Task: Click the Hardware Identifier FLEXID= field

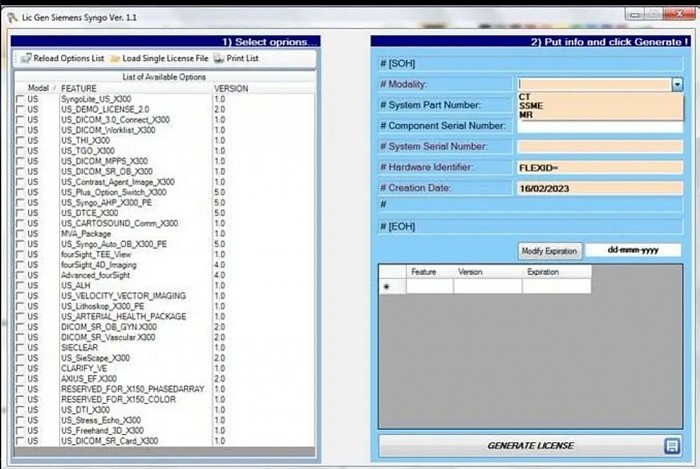Action: pyautogui.click(x=600, y=168)
